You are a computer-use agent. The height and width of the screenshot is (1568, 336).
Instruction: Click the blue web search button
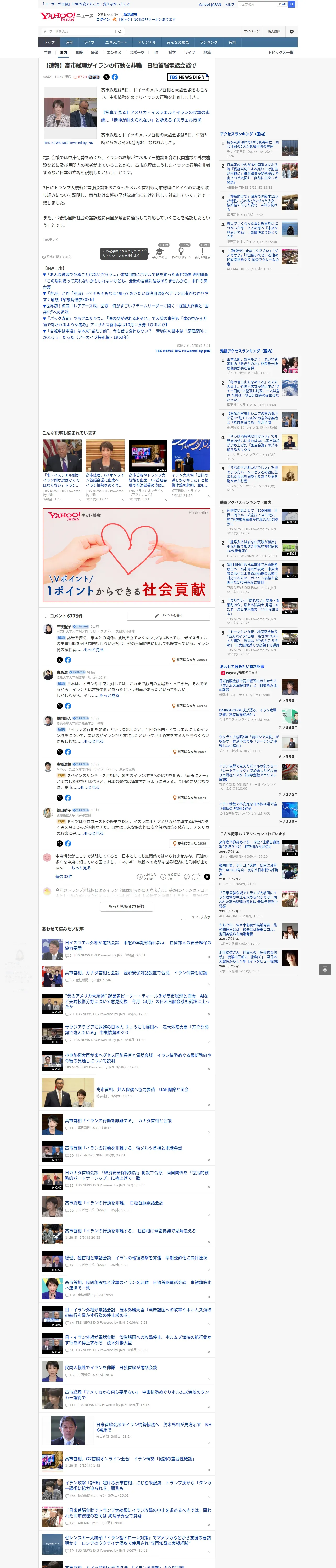[x=292, y=4]
